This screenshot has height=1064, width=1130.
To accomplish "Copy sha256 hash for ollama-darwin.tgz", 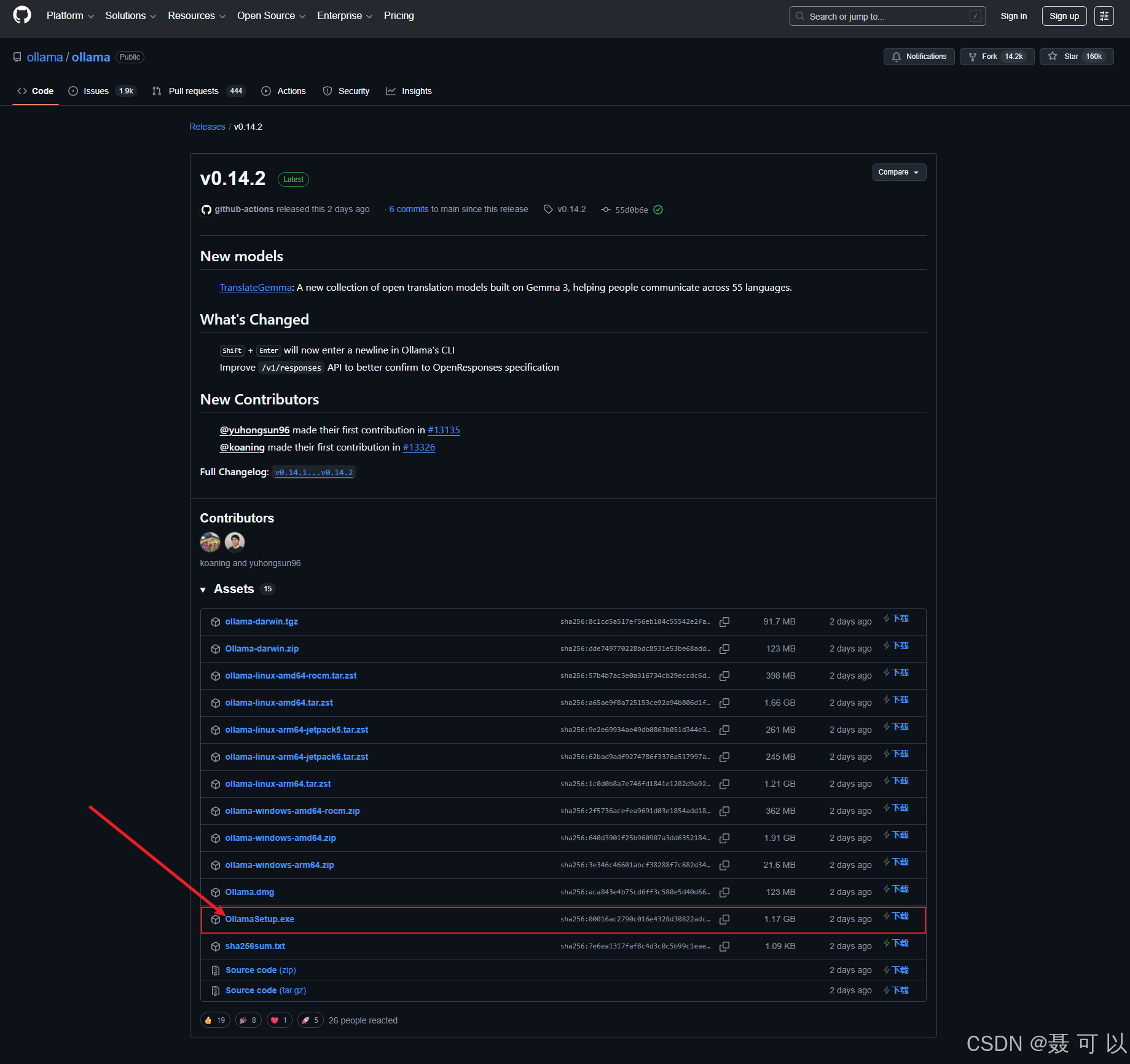I will coord(724,622).
